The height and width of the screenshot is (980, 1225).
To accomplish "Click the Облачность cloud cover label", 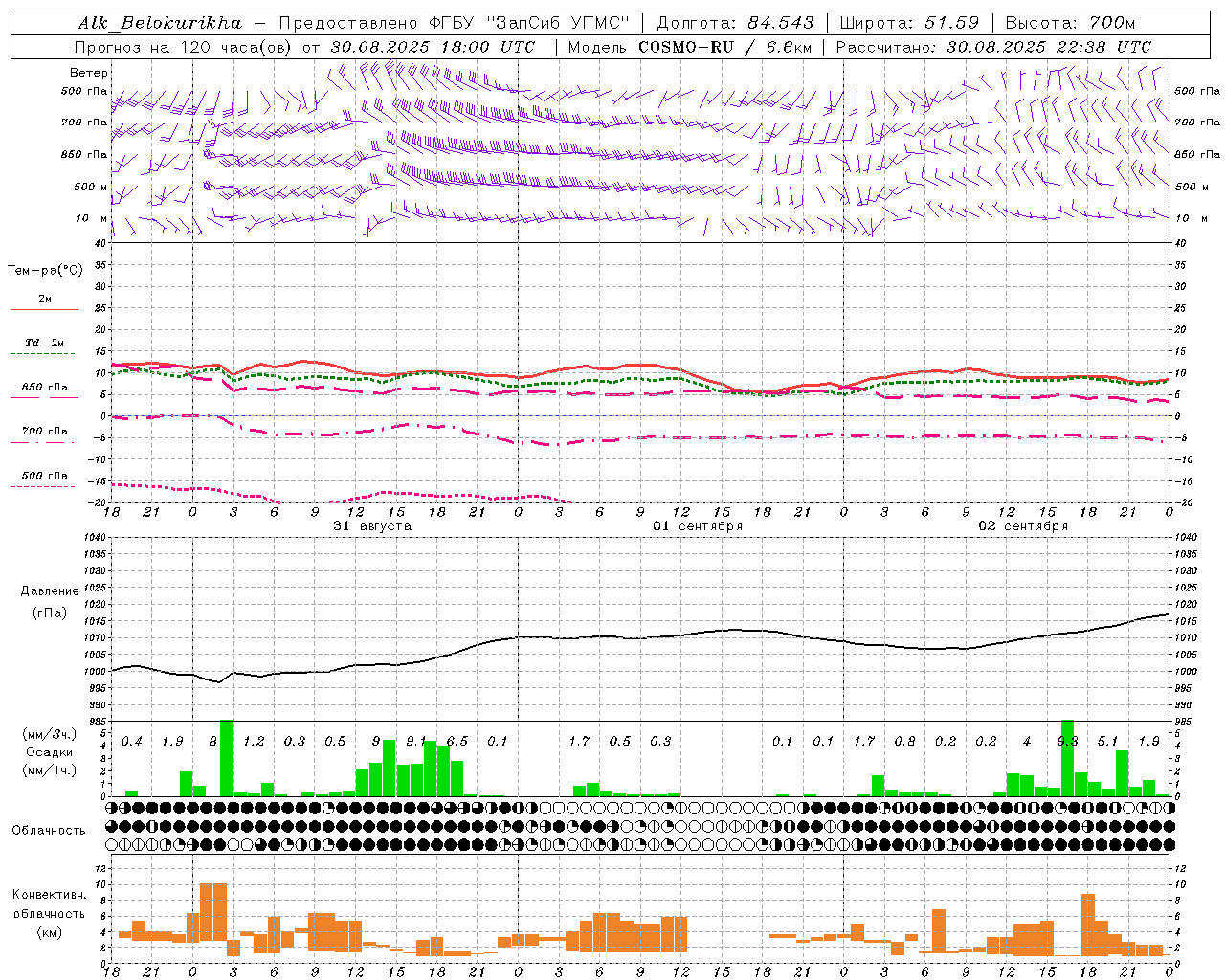I will pyautogui.click(x=49, y=831).
